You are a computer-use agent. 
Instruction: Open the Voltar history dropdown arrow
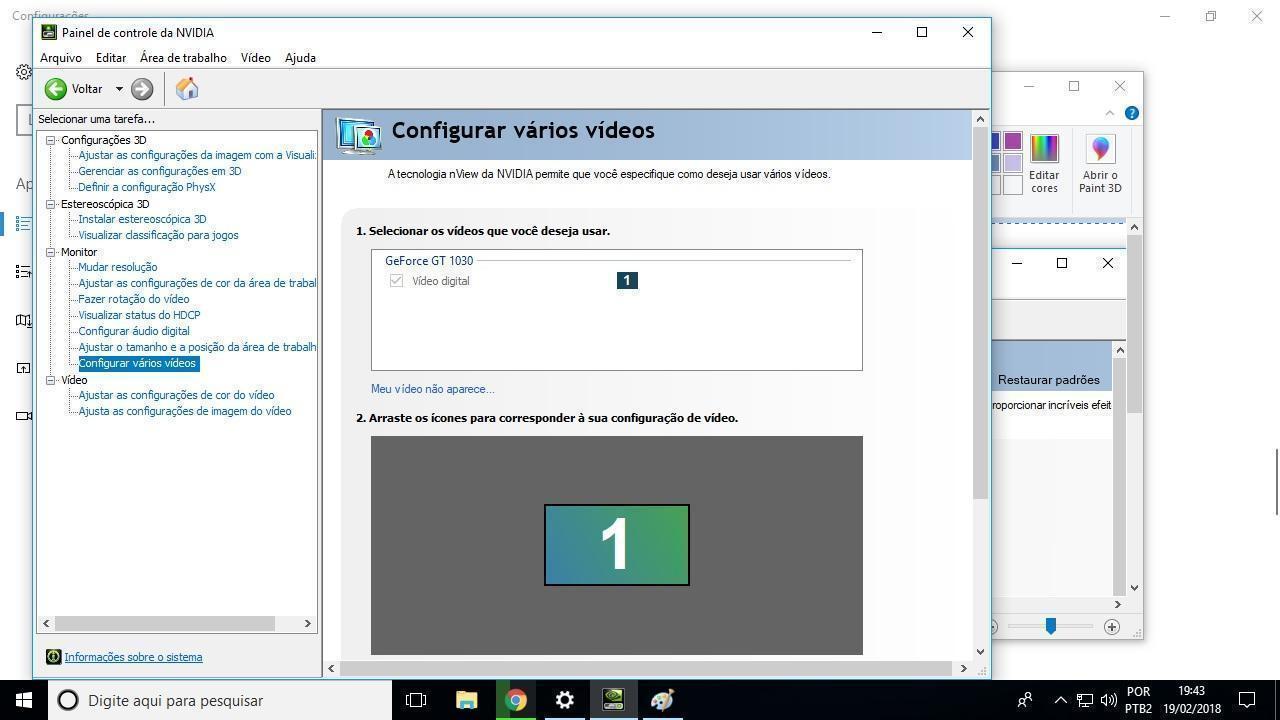[x=119, y=89]
